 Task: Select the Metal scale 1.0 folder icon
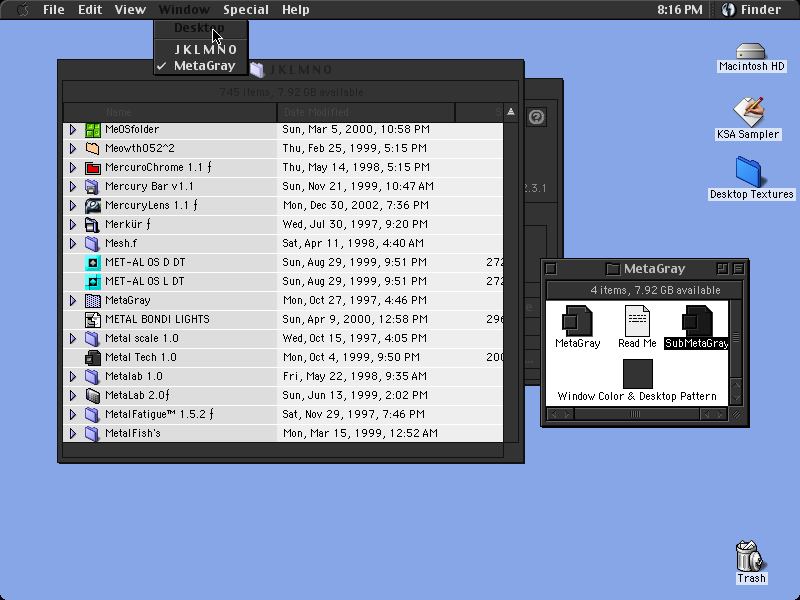(92, 338)
